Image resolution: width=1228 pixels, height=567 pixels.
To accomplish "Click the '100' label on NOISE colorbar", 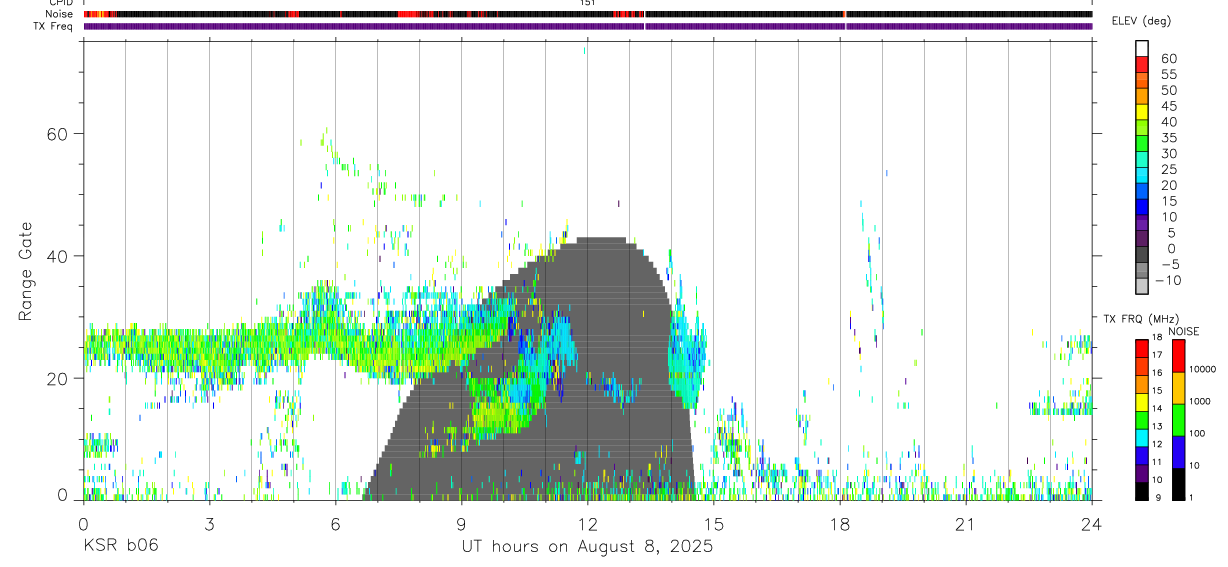I will [1197, 434].
